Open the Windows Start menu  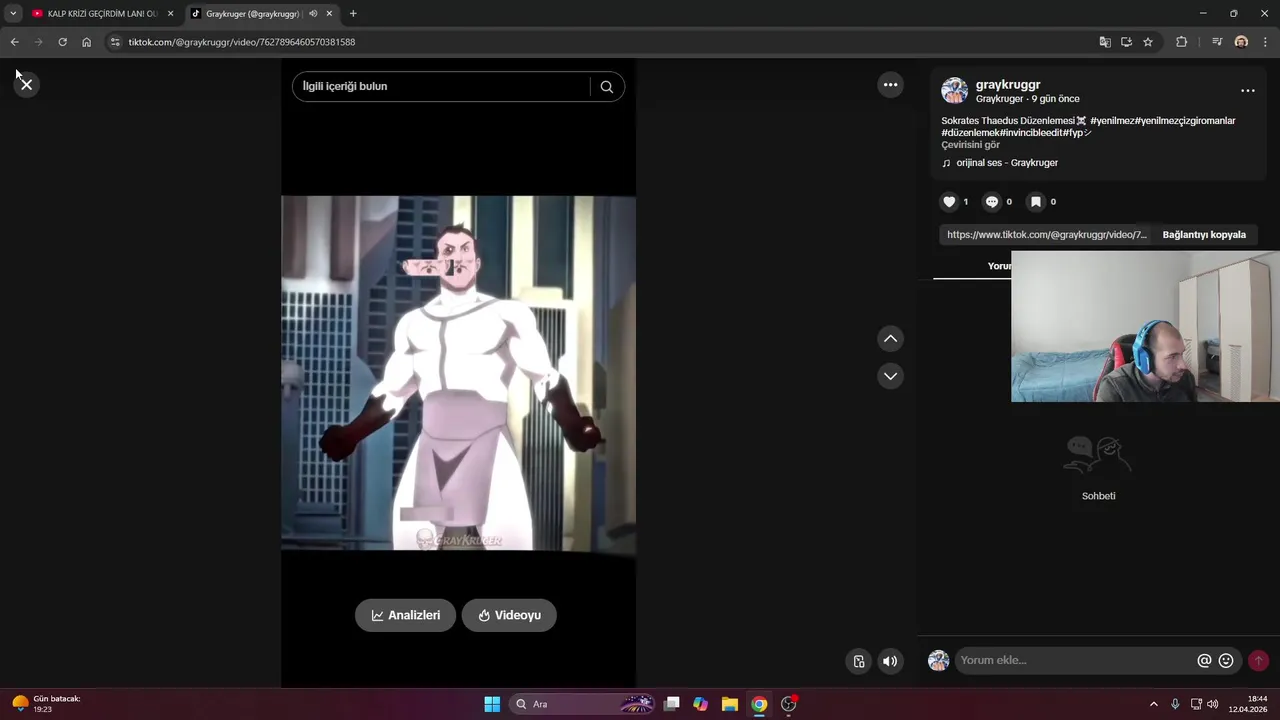(x=492, y=704)
